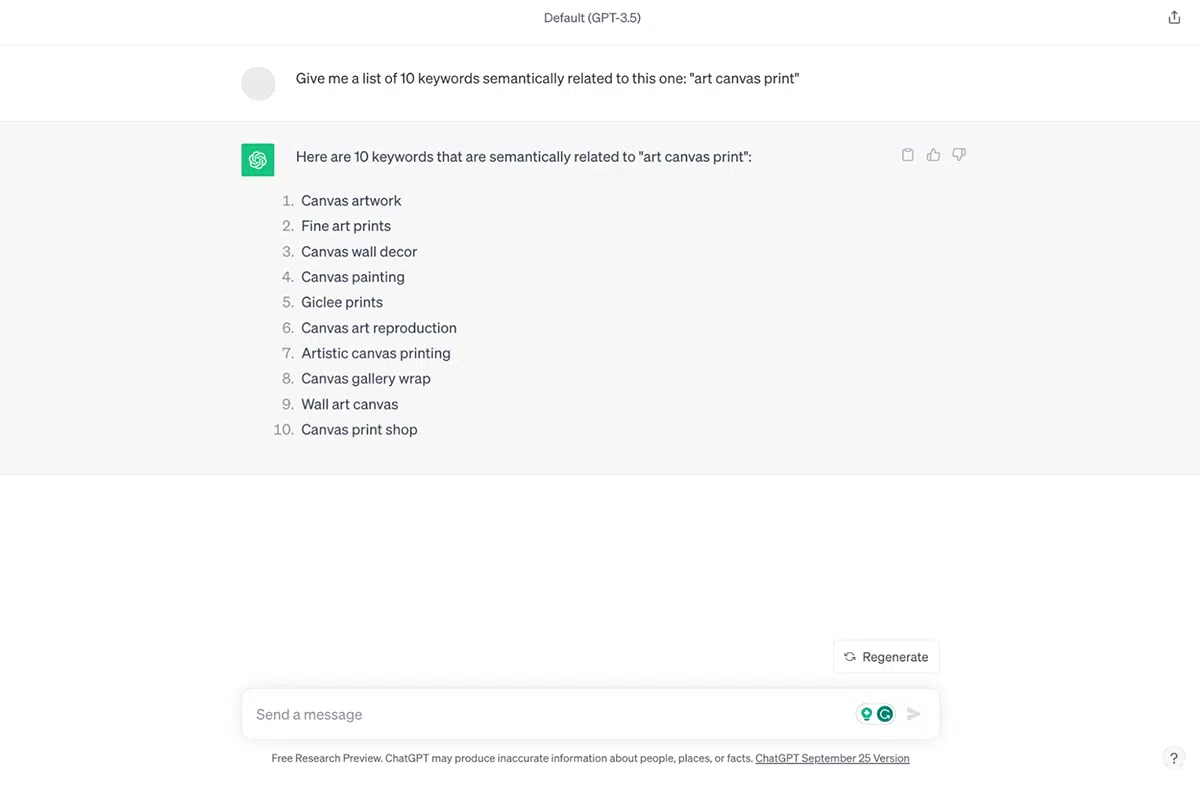Click the user prompt about art canvas print

[548, 78]
